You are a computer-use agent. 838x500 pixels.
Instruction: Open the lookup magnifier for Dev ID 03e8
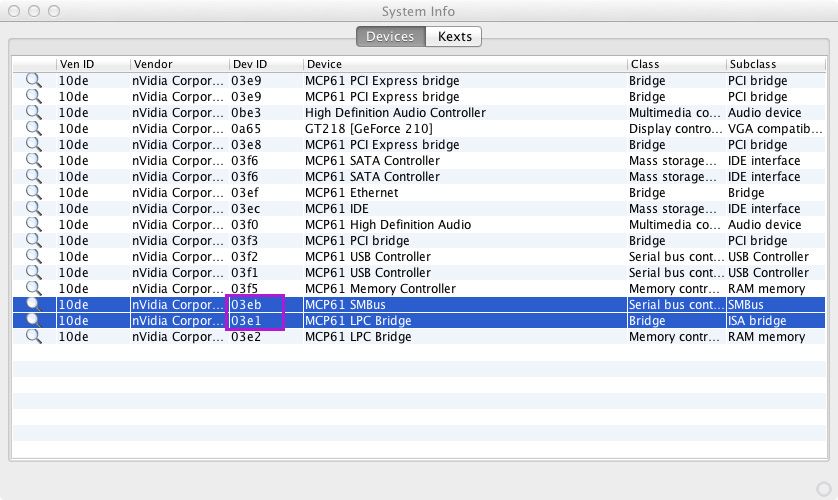pyautogui.click(x=34, y=144)
